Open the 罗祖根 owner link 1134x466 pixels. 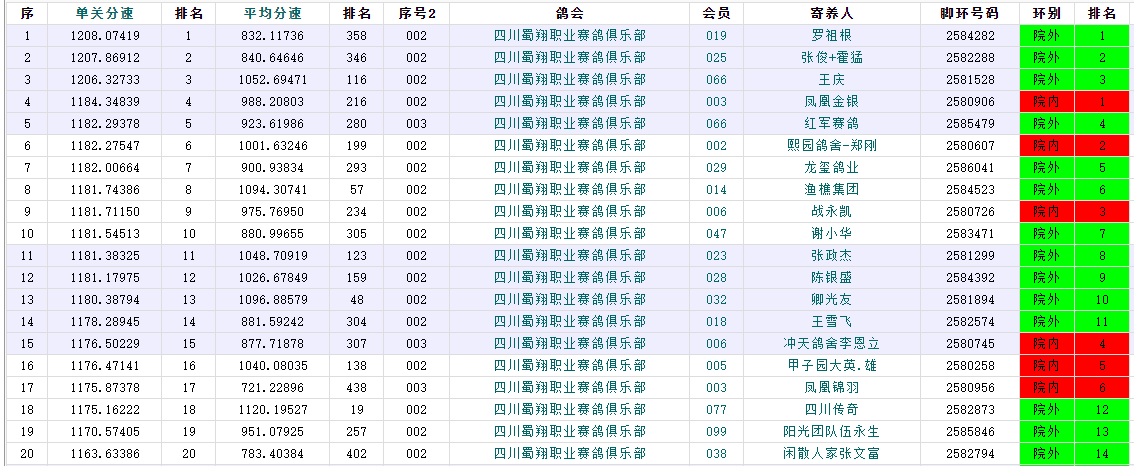click(x=831, y=36)
